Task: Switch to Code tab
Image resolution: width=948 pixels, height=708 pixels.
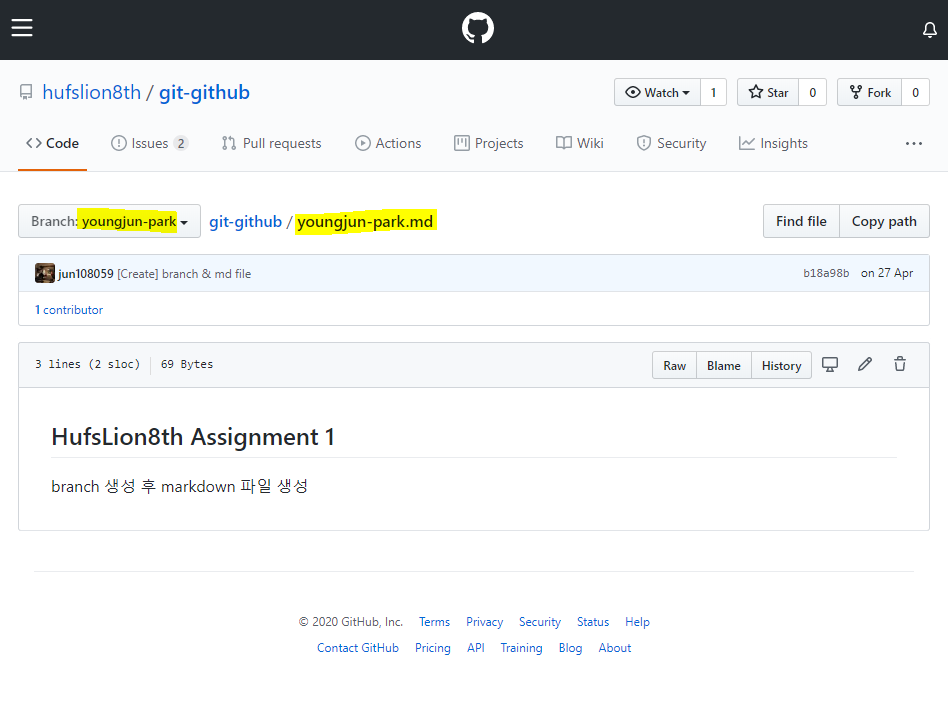Action: (x=53, y=143)
